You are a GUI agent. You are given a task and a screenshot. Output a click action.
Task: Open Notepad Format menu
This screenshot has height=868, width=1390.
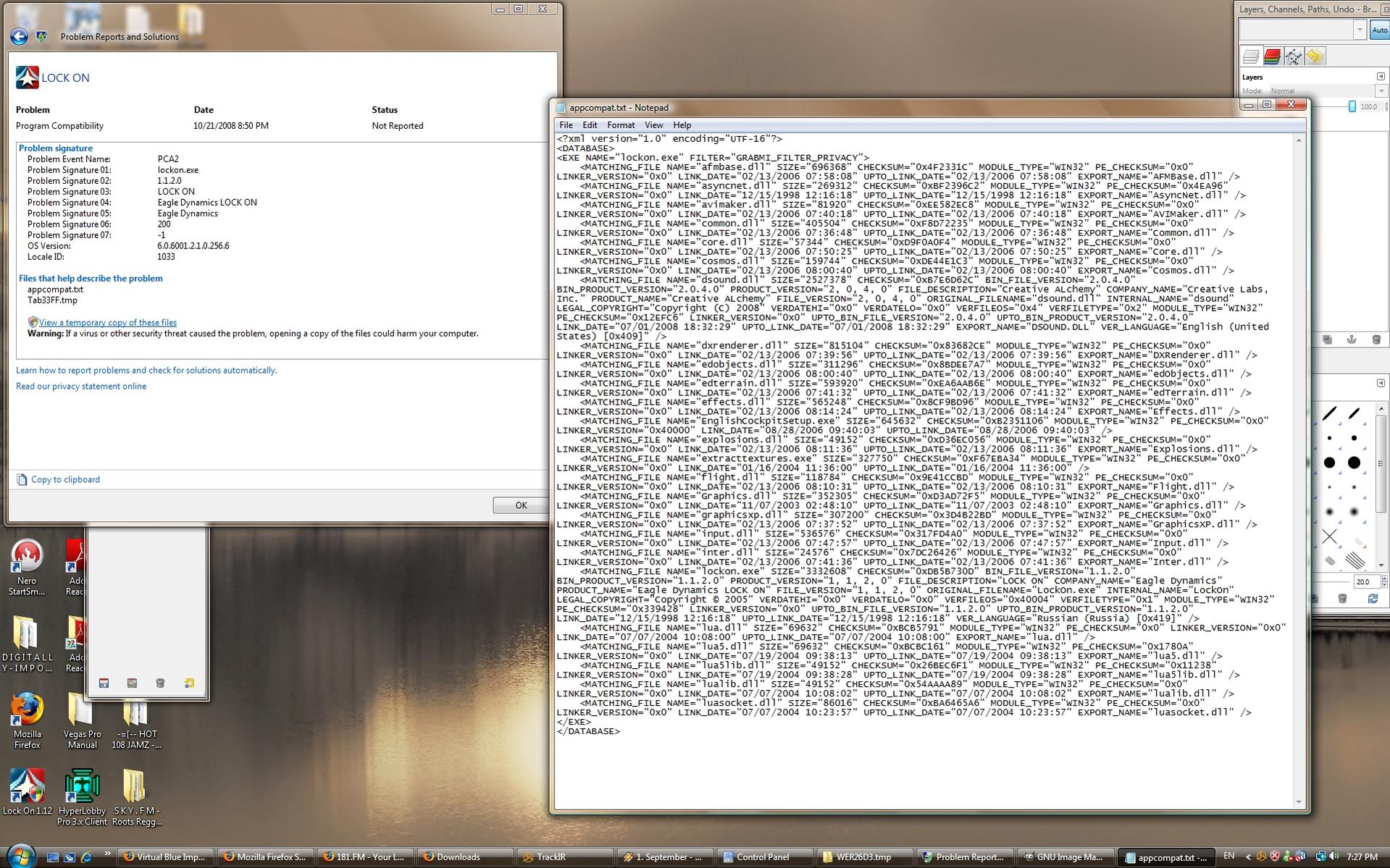[x=621, y=125]
